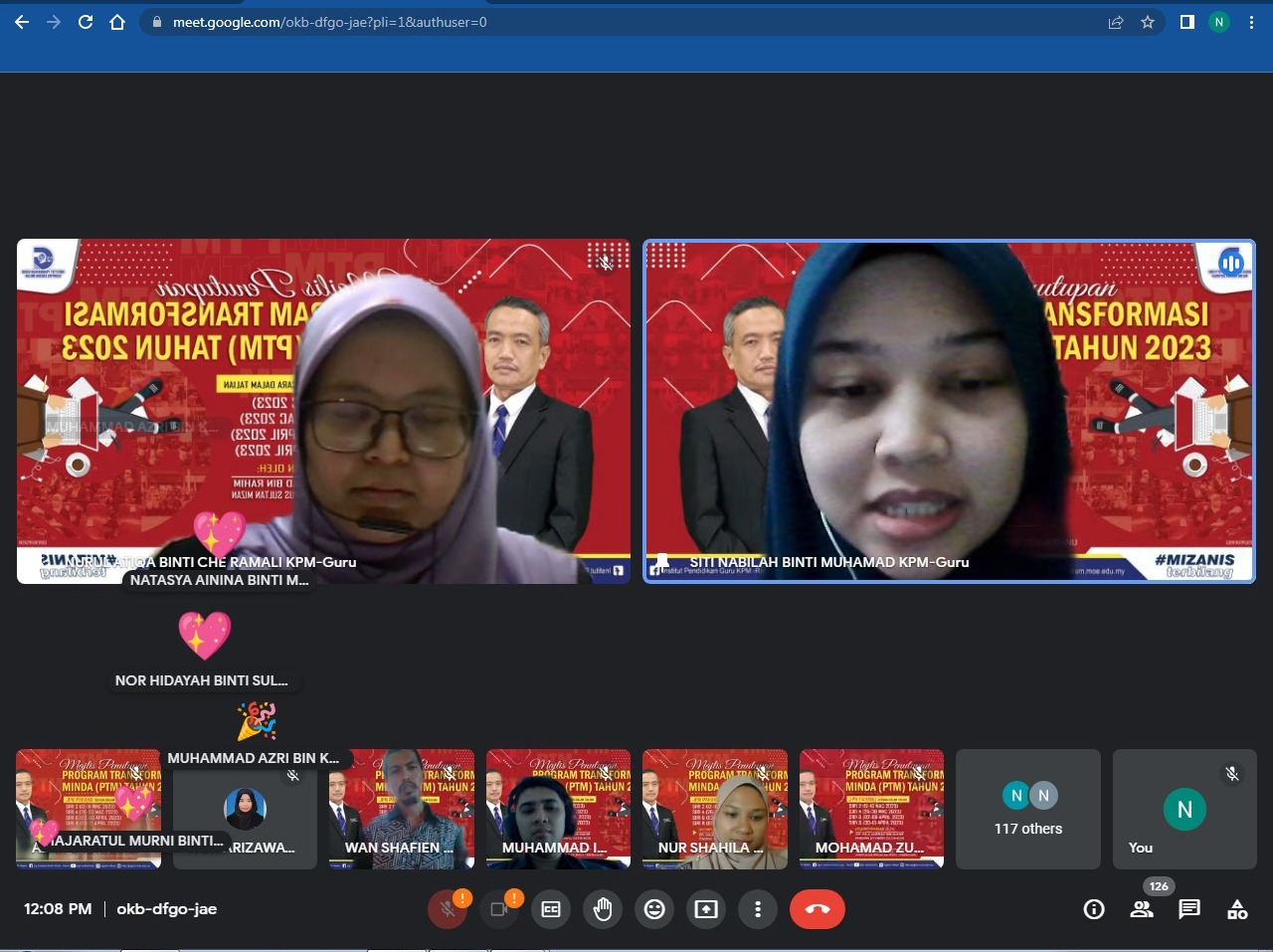Open meeting details info

(x=1094, y=909)
